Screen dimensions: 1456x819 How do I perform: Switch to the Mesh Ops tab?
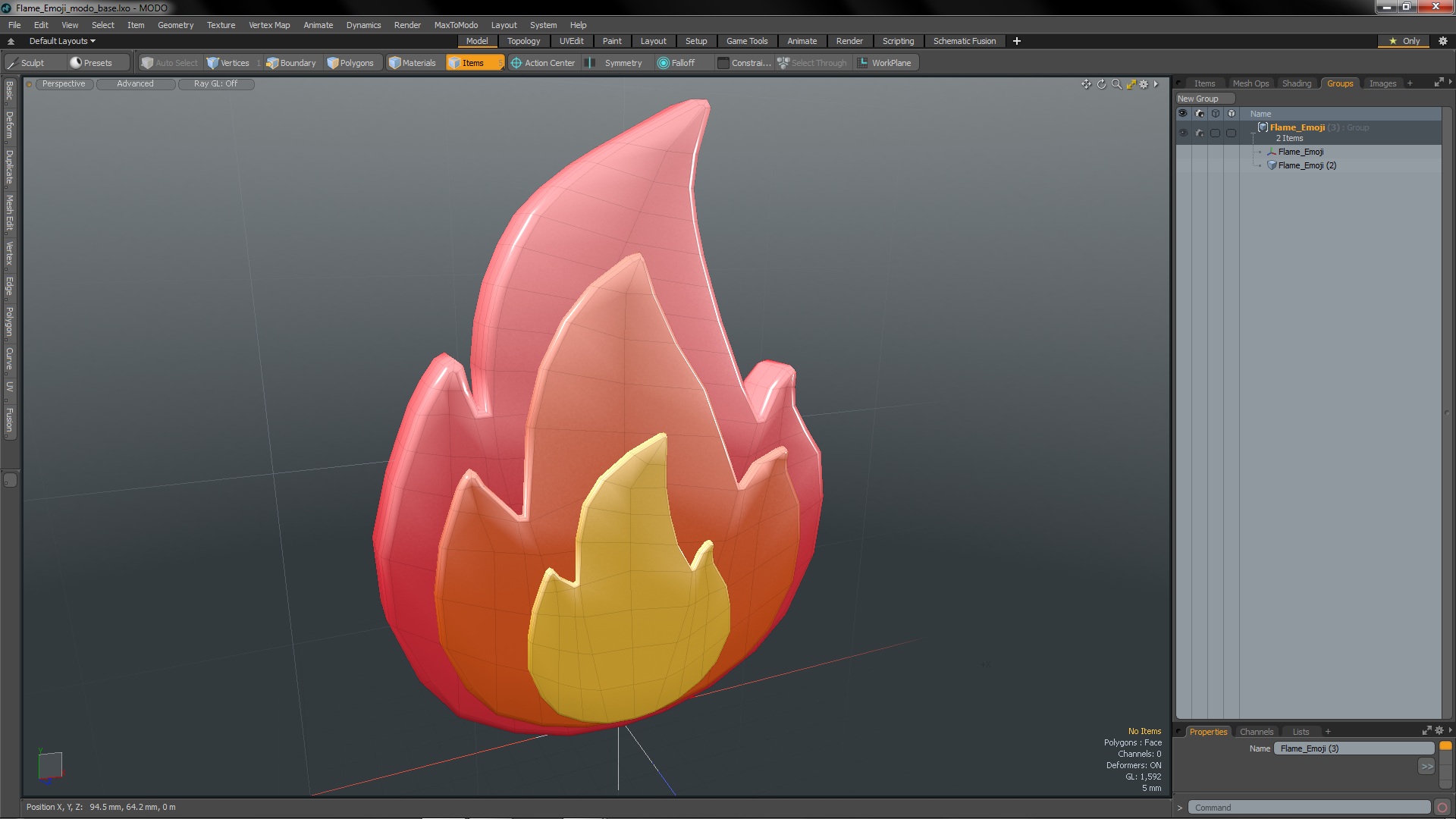coord(1250,83)
